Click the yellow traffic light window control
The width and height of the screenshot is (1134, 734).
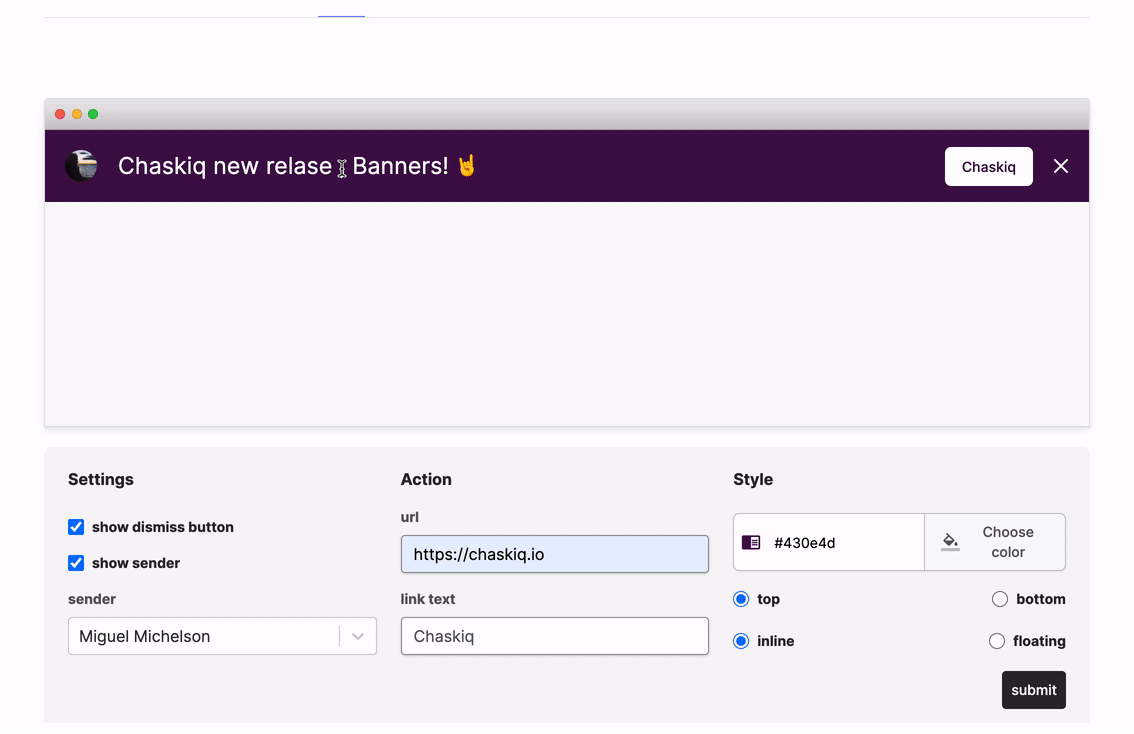click(76, 114)
